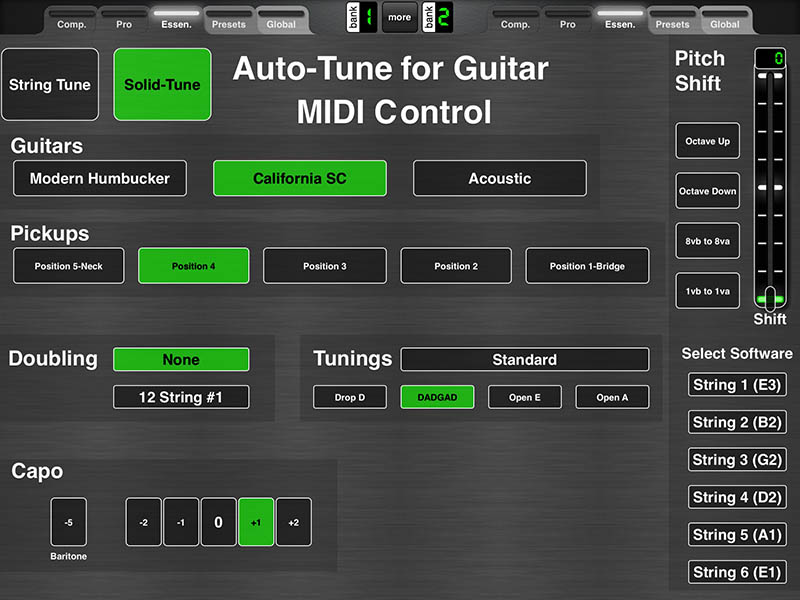Choose the Open A tuning
Viewport: 800px width, 600px height.
coord(612,397)
